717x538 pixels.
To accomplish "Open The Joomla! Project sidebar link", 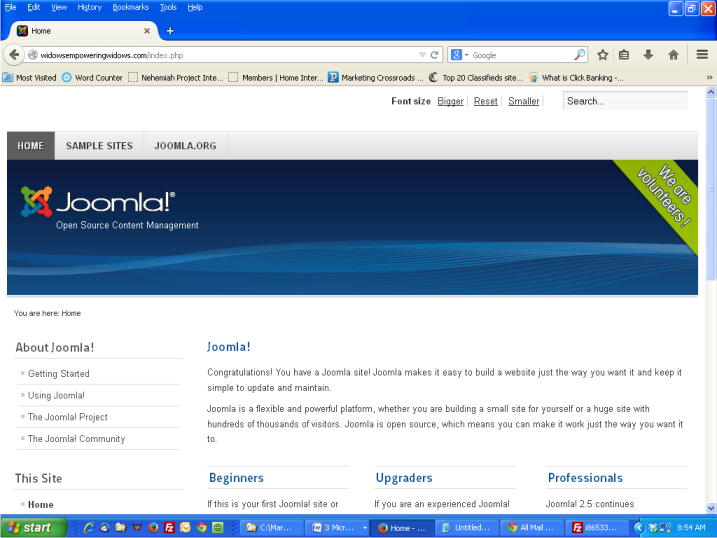I will click(68, 417).
